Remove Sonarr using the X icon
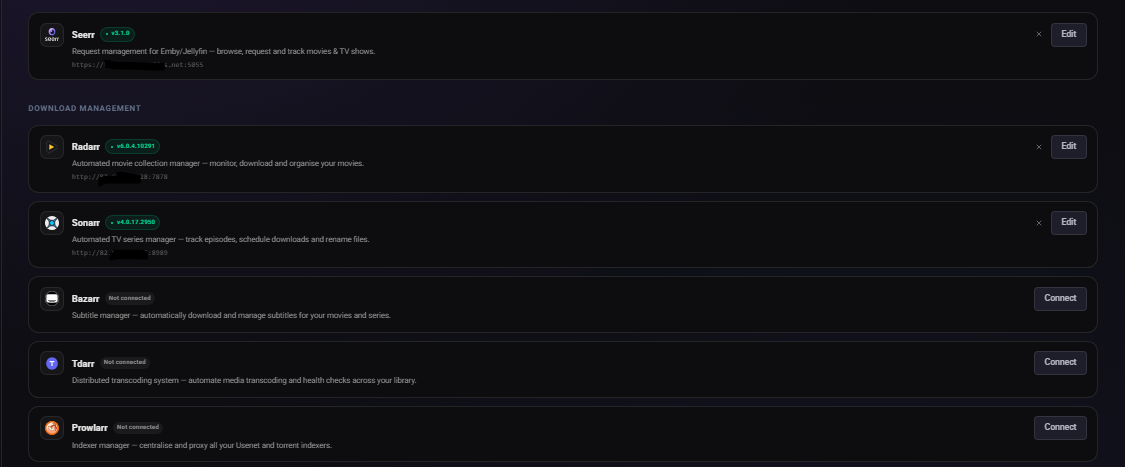The height and width of the screenshot is (467, 1125). (1038, 222)
